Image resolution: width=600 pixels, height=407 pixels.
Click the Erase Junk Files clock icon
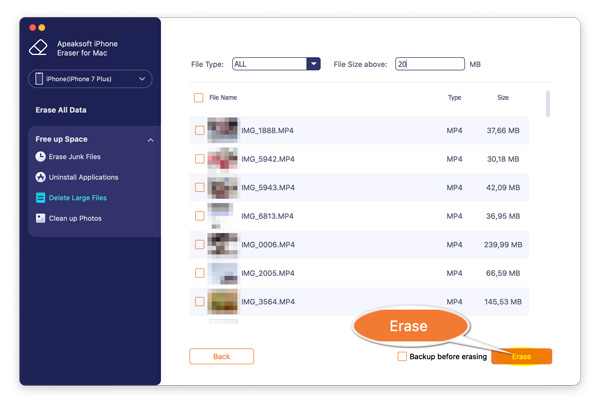[x=41, y=156]
